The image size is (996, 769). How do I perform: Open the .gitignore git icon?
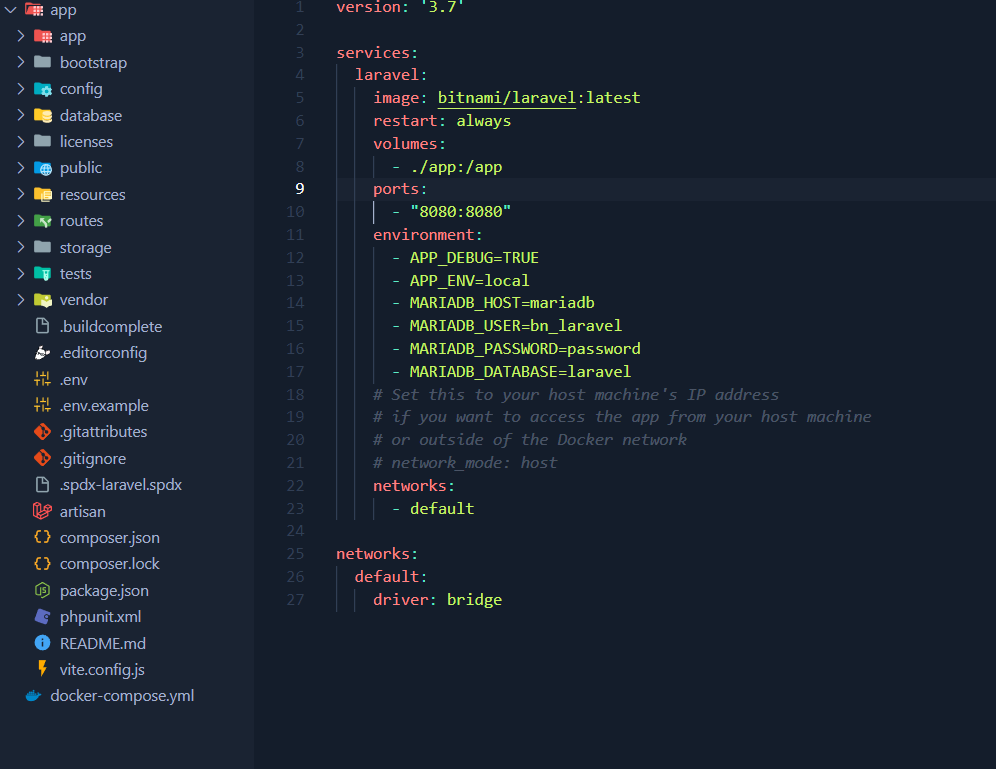coord(44,458)
